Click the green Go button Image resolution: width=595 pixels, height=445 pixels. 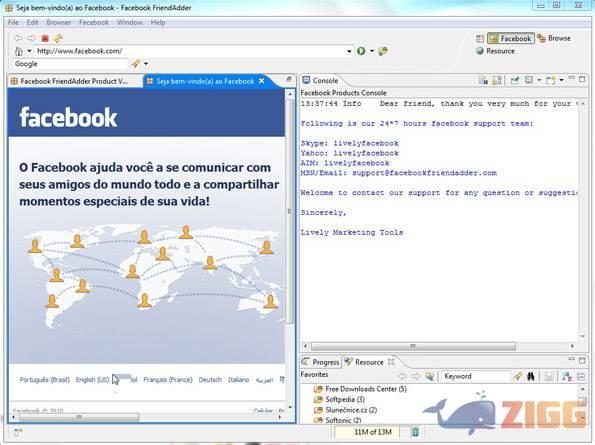point(361,51)
